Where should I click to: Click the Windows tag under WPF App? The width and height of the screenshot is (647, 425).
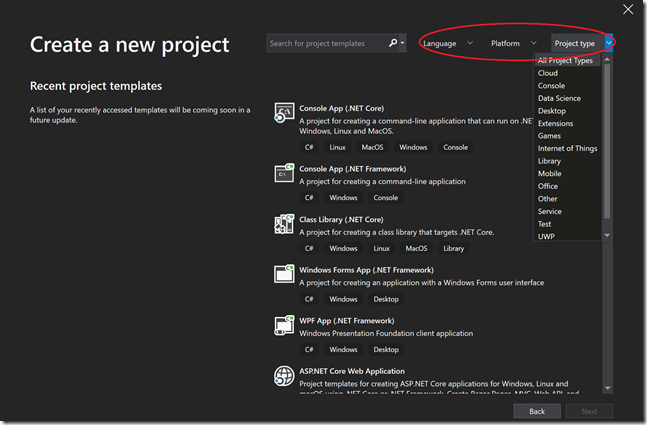point(343,349)
